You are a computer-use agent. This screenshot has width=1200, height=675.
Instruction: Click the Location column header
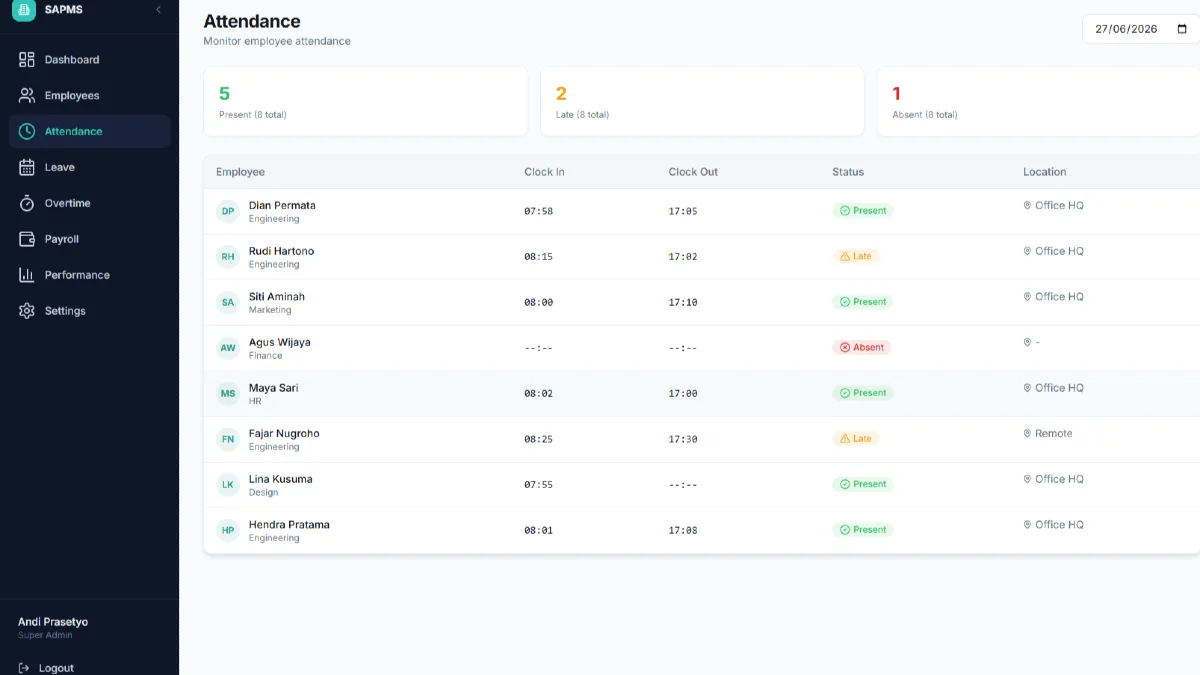(1044, 172)
